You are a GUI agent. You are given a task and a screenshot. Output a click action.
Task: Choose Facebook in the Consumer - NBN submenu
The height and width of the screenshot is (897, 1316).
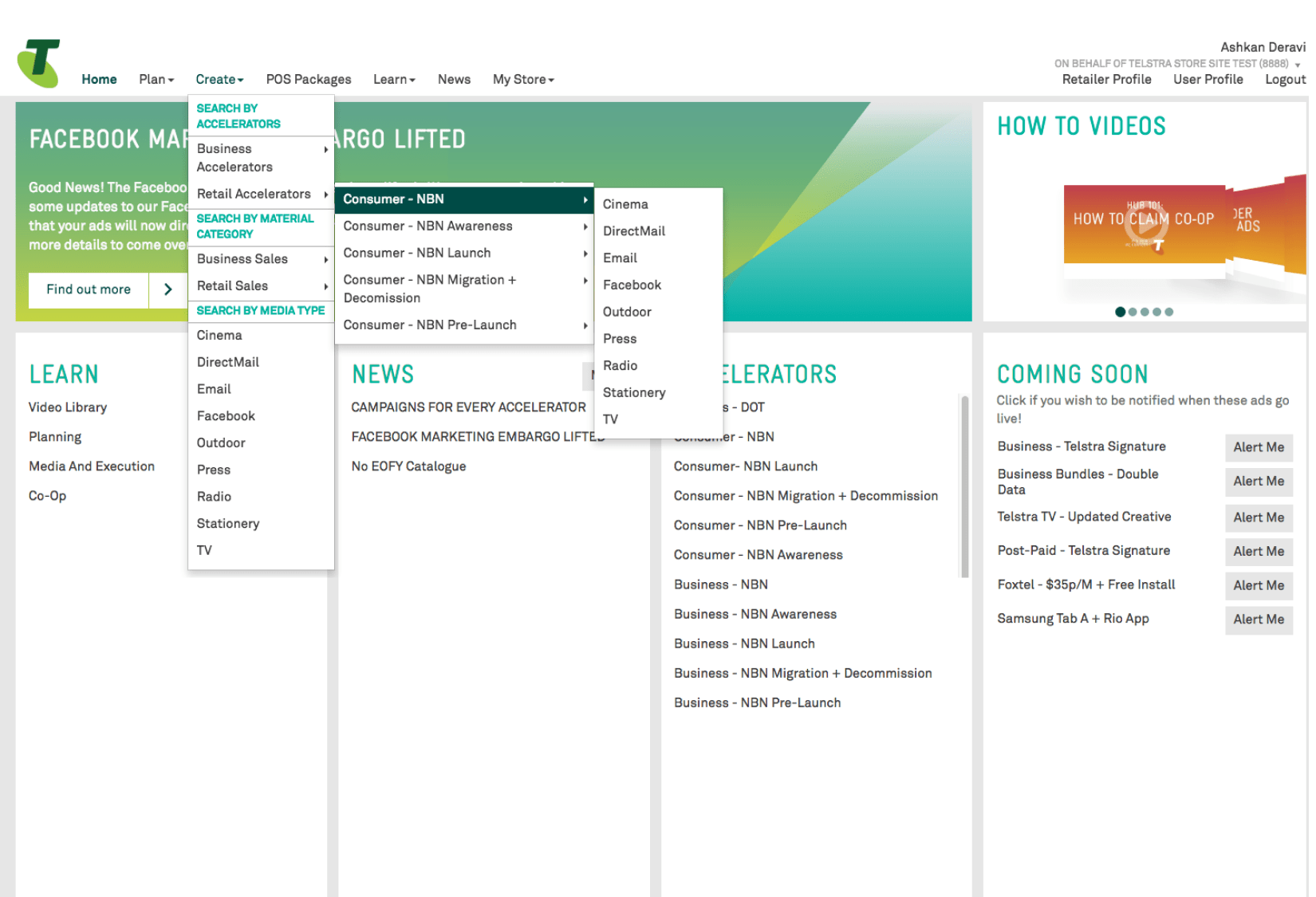(x=632, y=285)
